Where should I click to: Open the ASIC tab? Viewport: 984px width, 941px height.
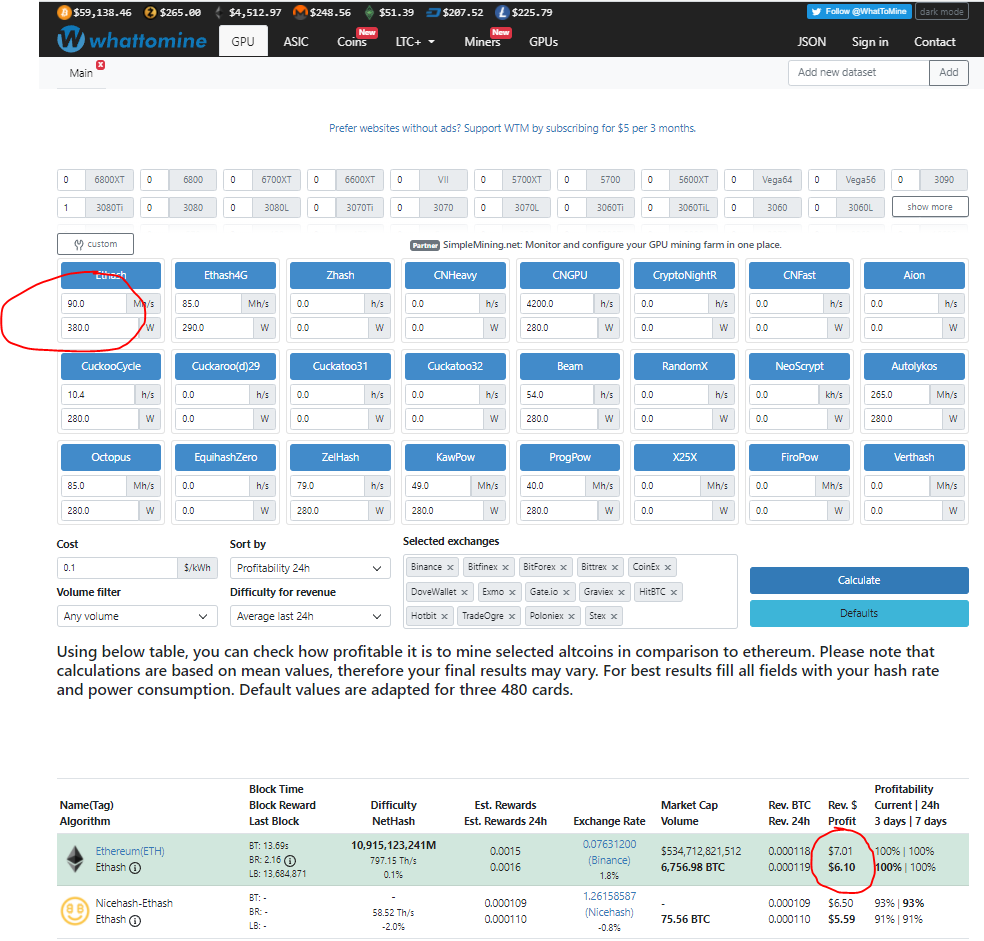pos(296,41)
